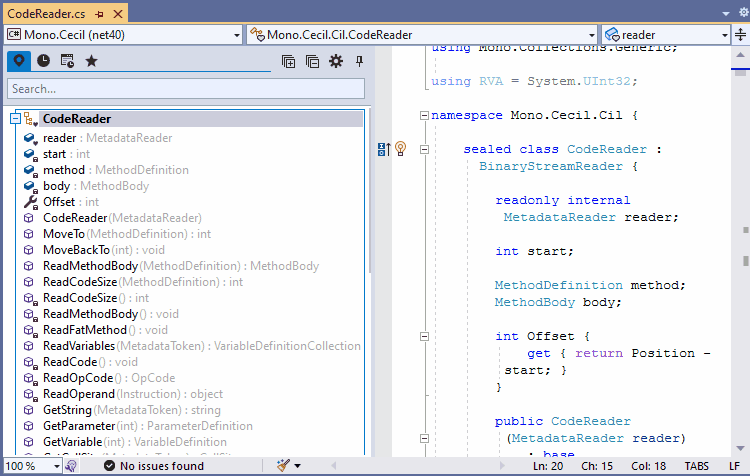
Task: Click the star favorites icon
Action: tap(91, 61)
